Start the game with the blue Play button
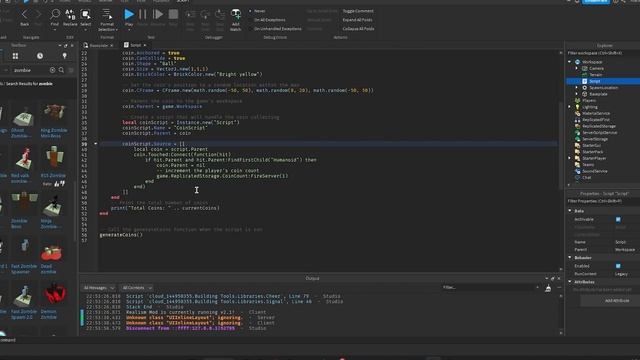 129,15
